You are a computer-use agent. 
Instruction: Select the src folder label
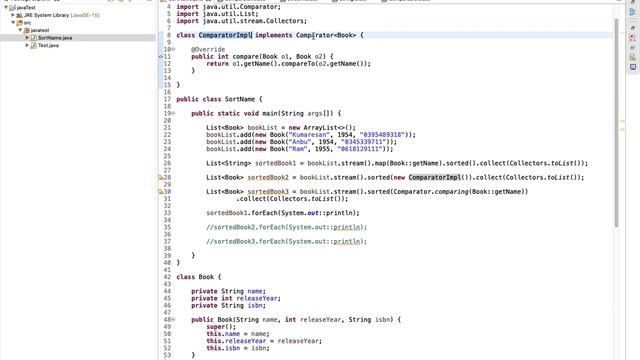click(x=27, y=23)
